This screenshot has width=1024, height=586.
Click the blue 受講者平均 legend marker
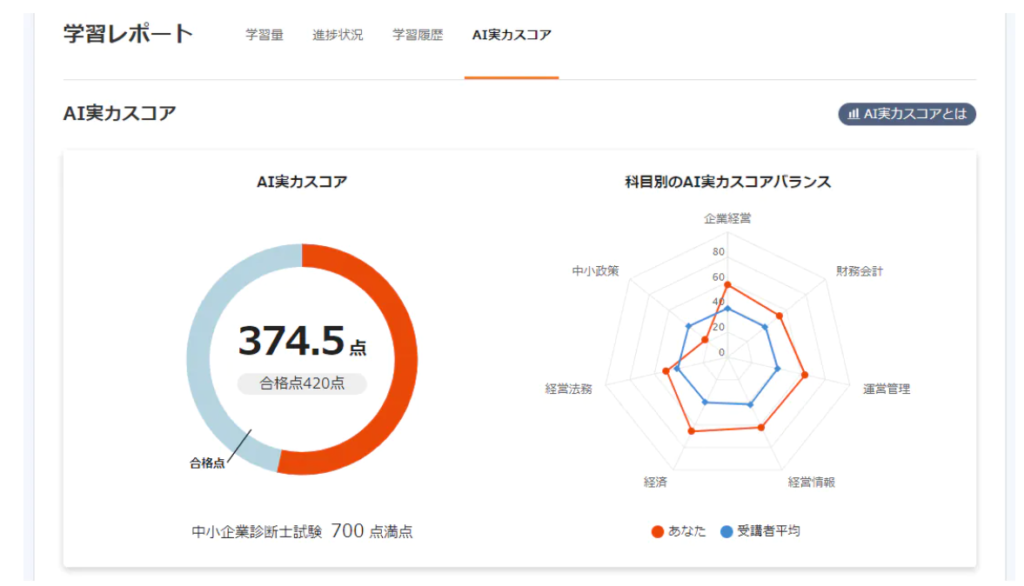727,531
